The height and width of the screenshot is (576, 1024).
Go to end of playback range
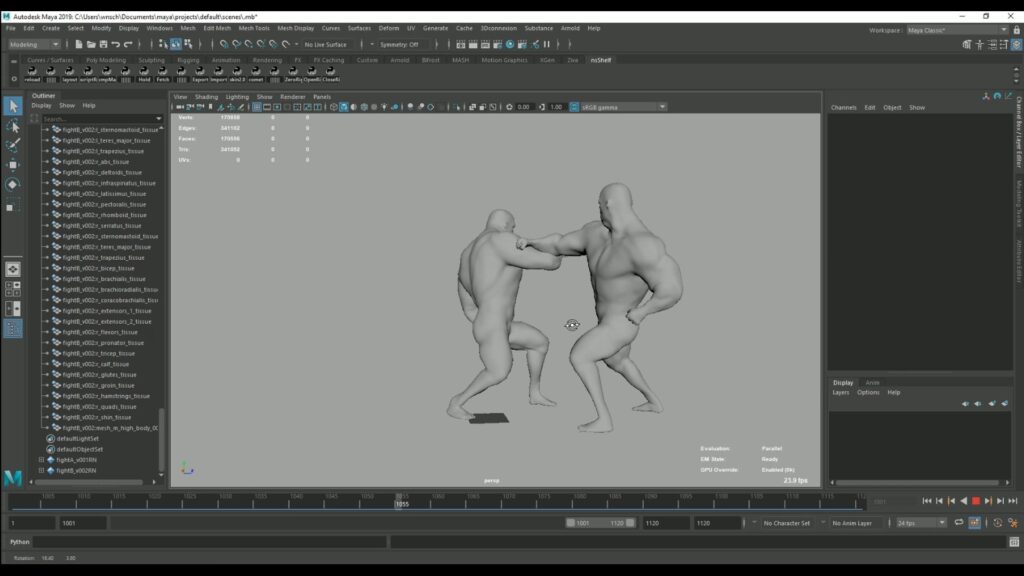click(x=1012, y=501)
